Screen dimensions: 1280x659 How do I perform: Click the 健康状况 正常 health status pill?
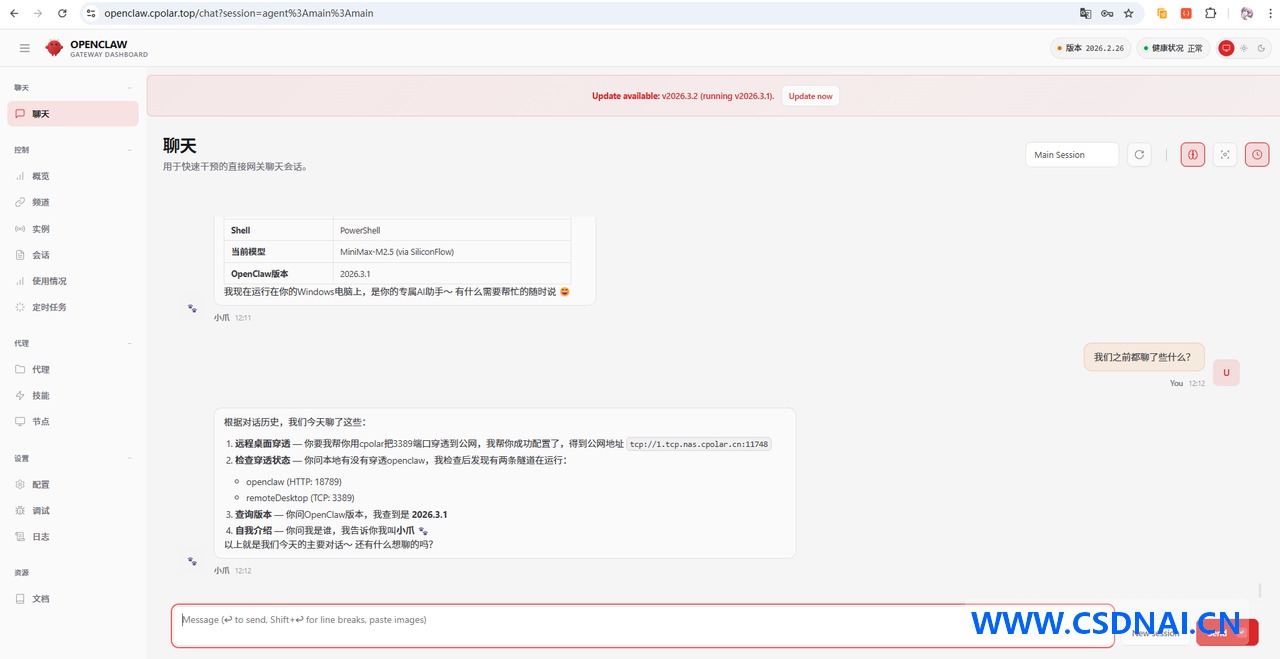(1173, 48)
